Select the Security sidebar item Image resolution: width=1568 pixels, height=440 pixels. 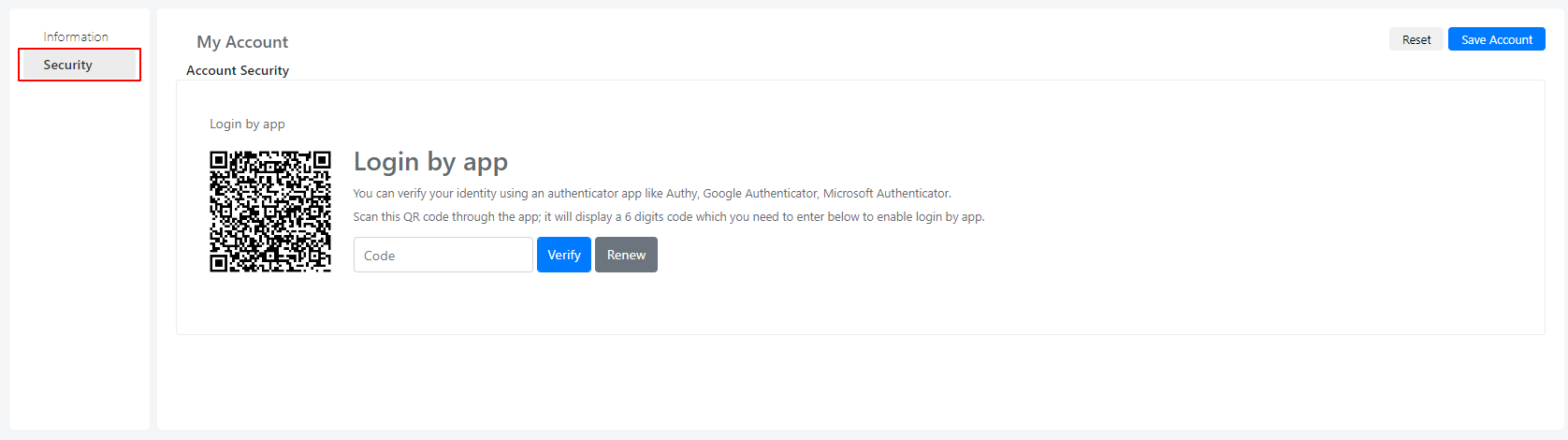(x=80, y=65)
